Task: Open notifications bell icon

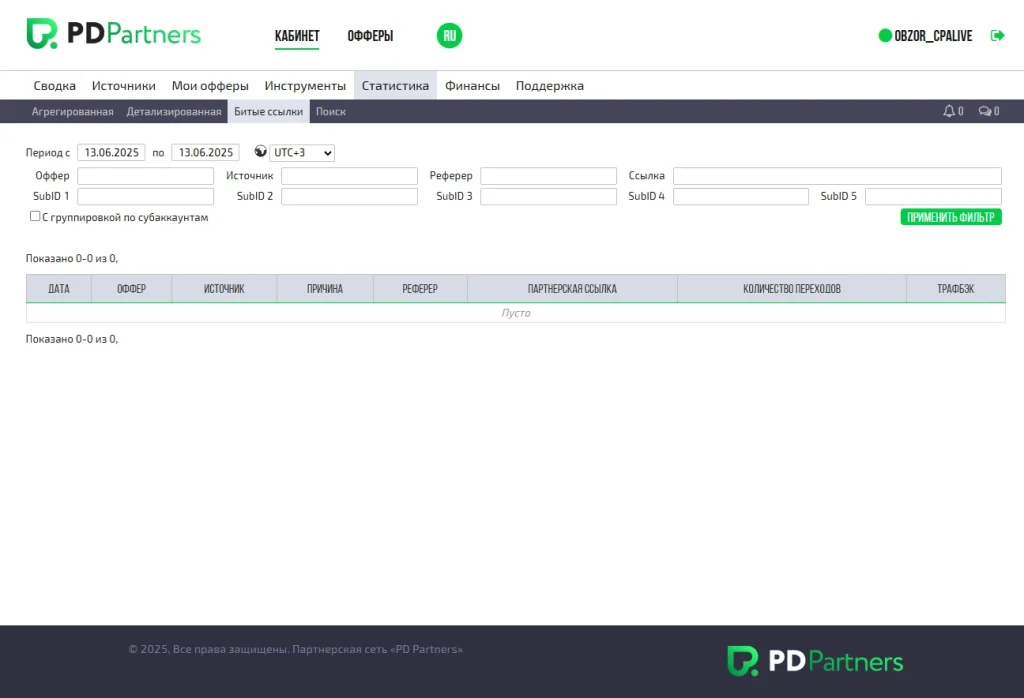Action: [x=949, y=111]
